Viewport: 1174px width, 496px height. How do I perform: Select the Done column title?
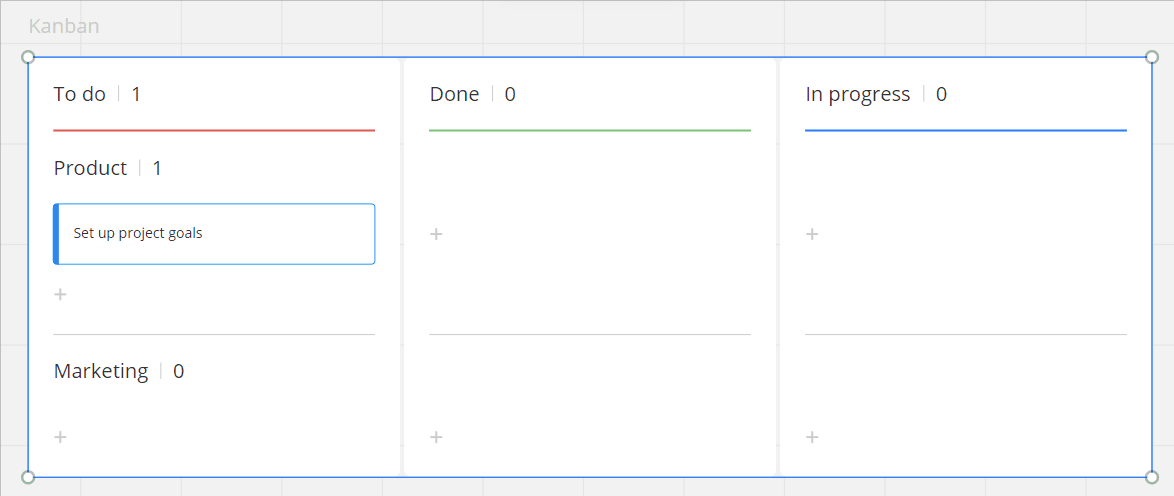[454, 94]
